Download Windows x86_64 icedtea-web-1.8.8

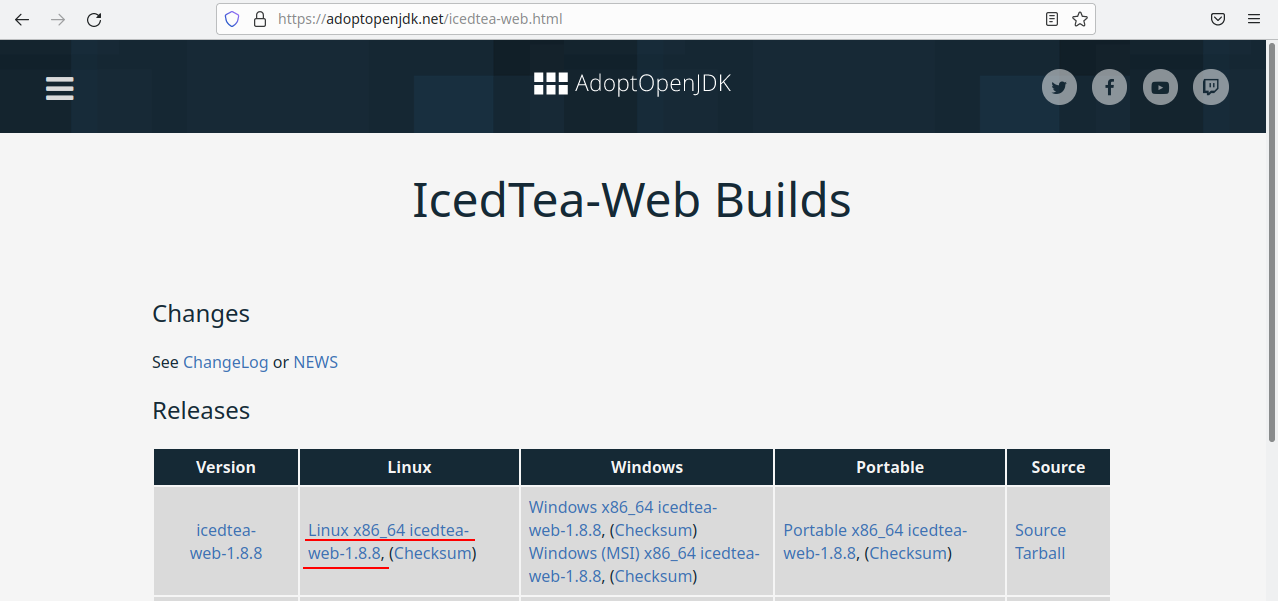pyautogui.click(x=623, y=518)
